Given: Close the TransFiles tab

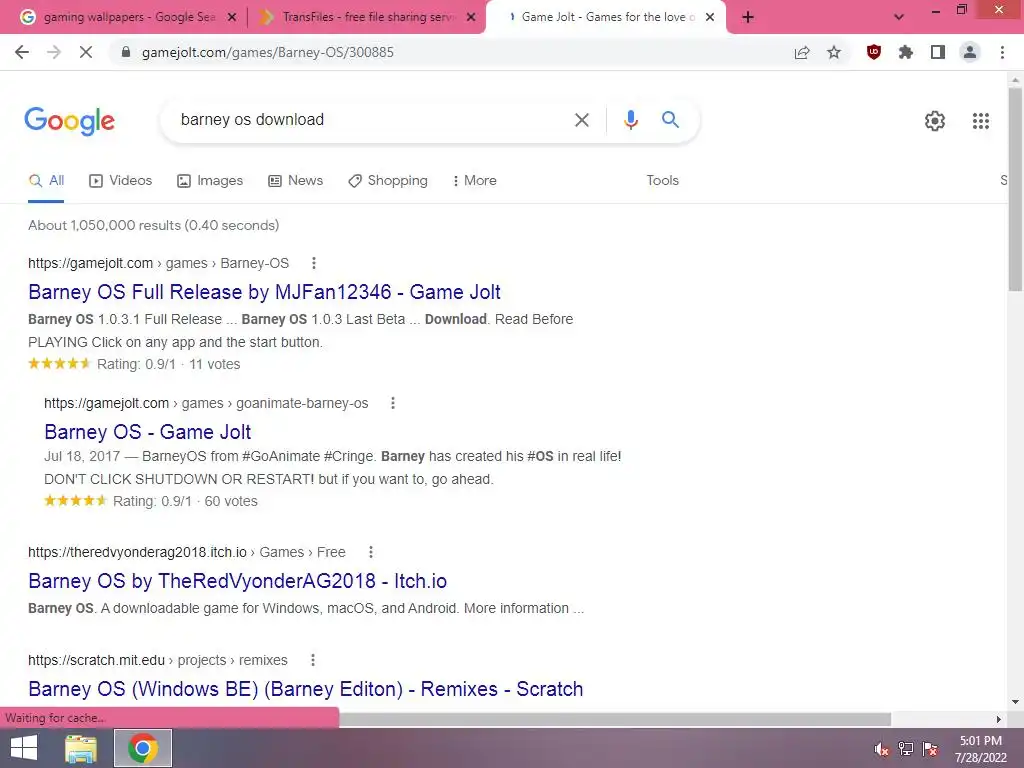Looking at the screenshot, I should click(471, 18).
